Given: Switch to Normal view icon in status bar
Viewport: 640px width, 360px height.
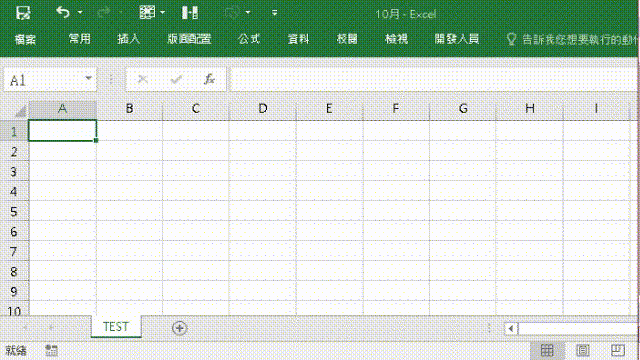Looking at the screenshot, I should [x=547, y=350].
